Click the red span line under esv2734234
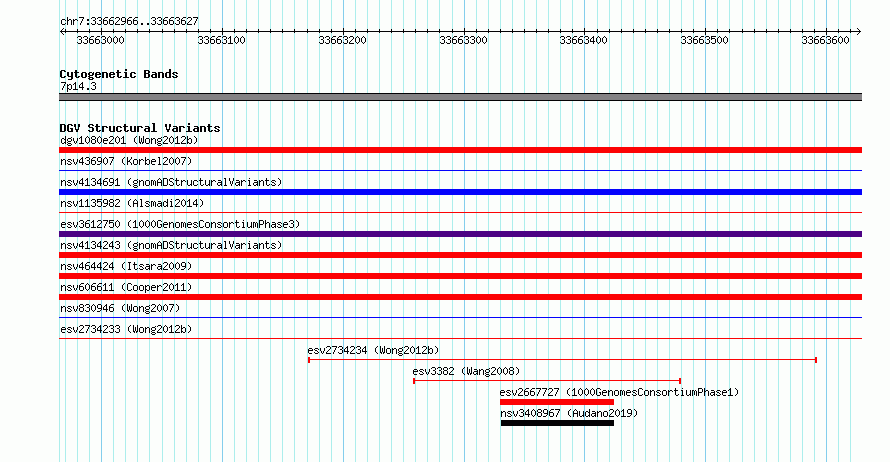Screen dimensions: 890x462 (562, 360)
